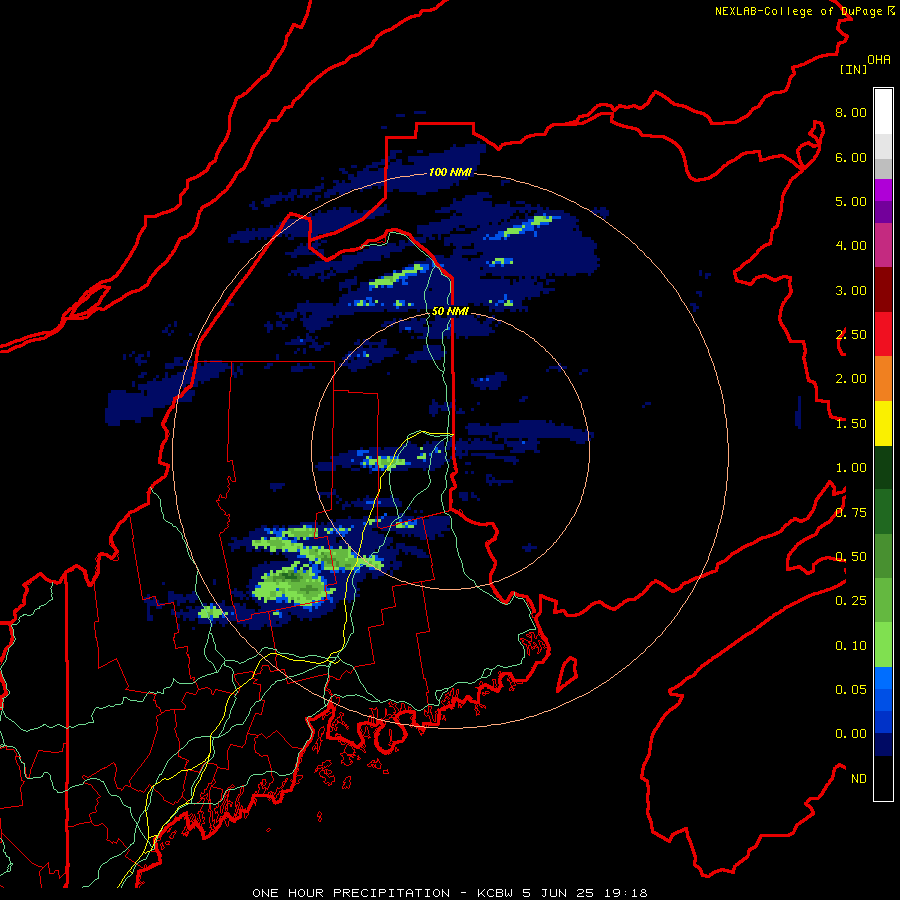
Task: Click the 0.05 legend value
Action: 851,690
